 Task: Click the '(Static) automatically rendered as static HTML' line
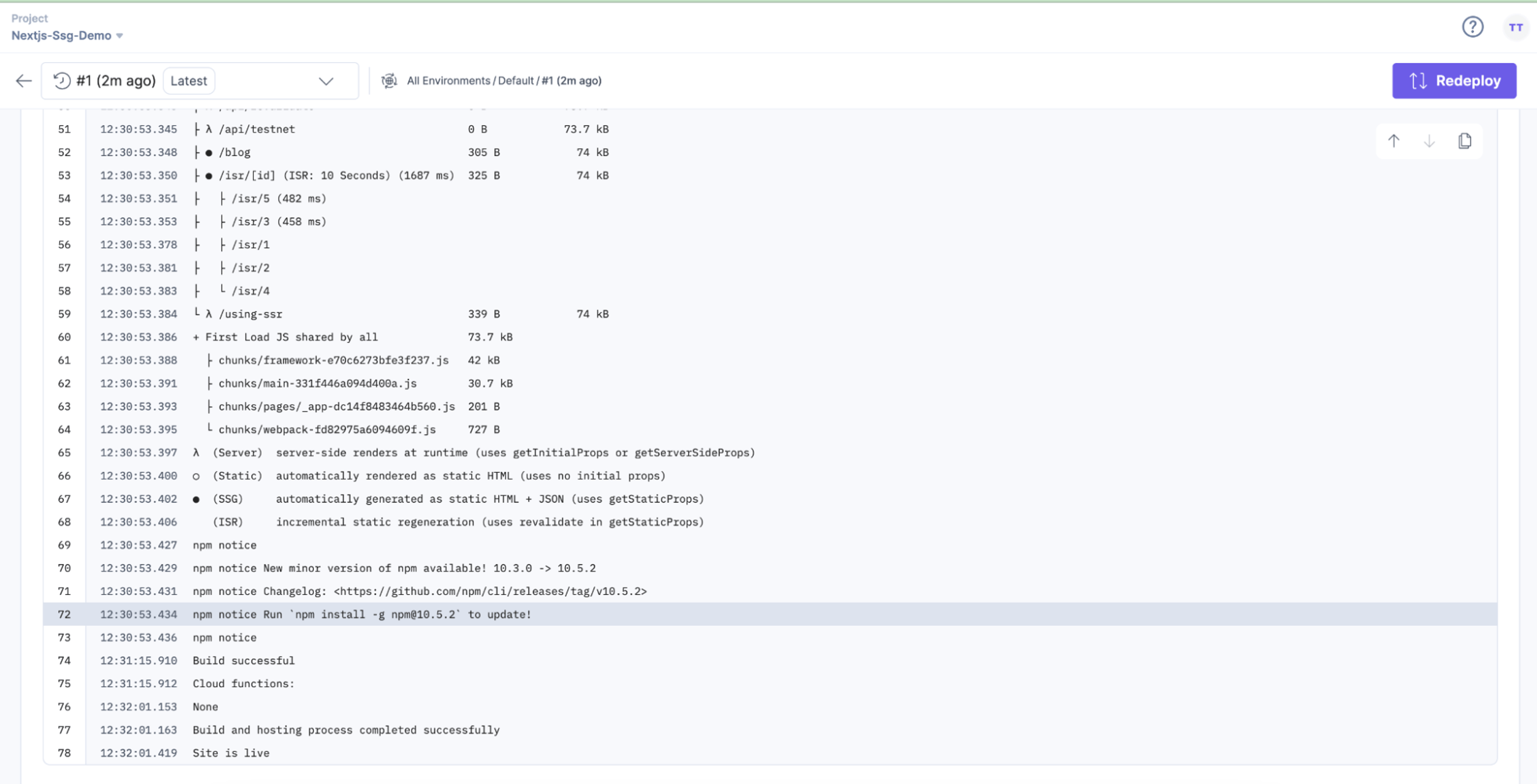770,475
